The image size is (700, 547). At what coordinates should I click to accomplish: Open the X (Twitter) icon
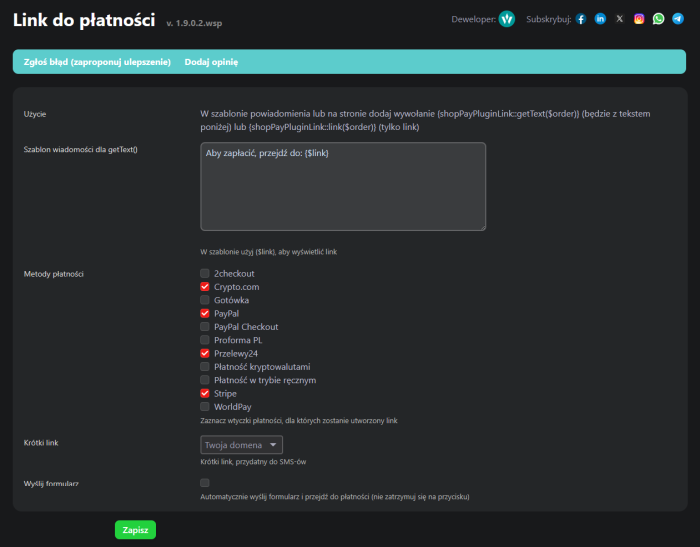(620, 19)
